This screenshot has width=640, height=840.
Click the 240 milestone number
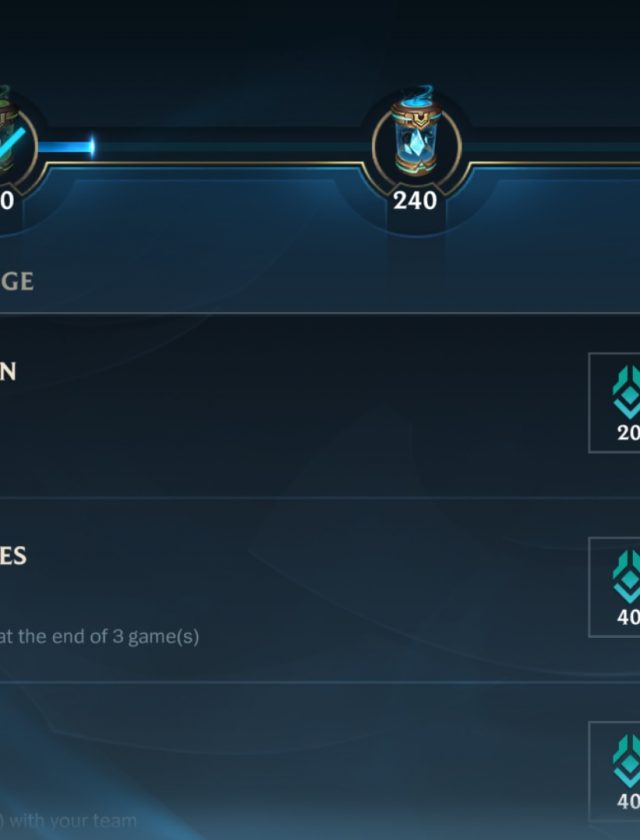coord(415,201)
